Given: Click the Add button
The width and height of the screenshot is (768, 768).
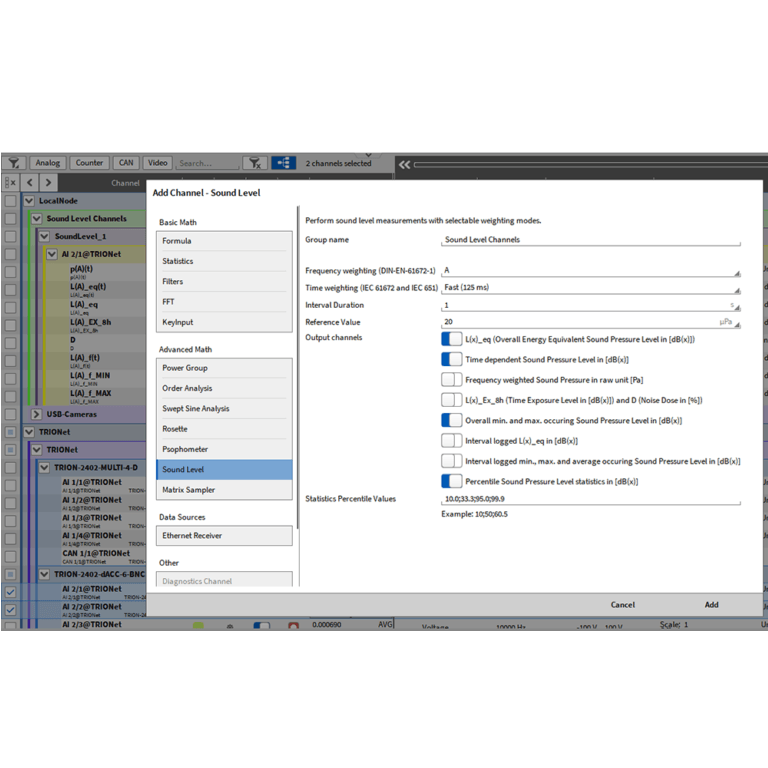Looking at the screenshot, I should pyautogui.click(x=711, y=605).
